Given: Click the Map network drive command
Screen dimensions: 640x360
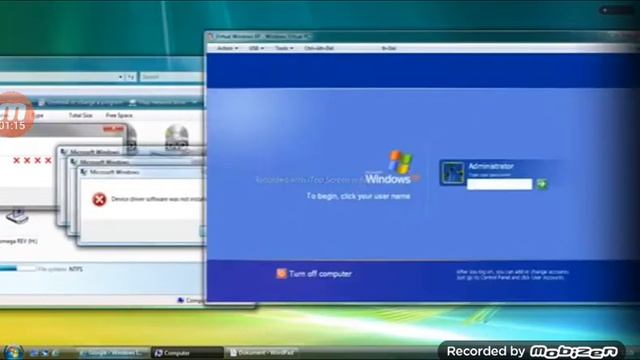Looking at the screenshot, I should coord(158,102).
